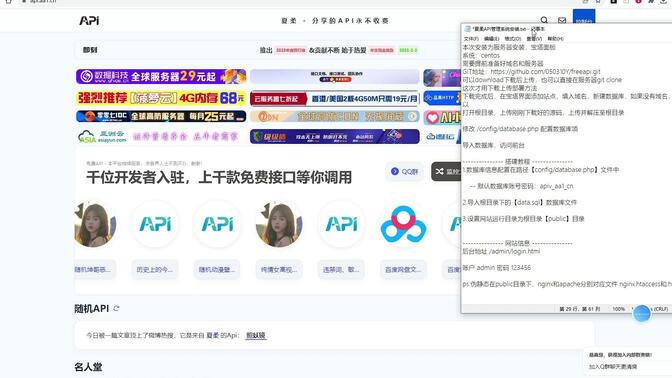Image resolution: width=672 pixels, height=378 pixels.
Task: Click the 账户 admin 密码 123456 line in Notepad
Action: pos(497,267)
